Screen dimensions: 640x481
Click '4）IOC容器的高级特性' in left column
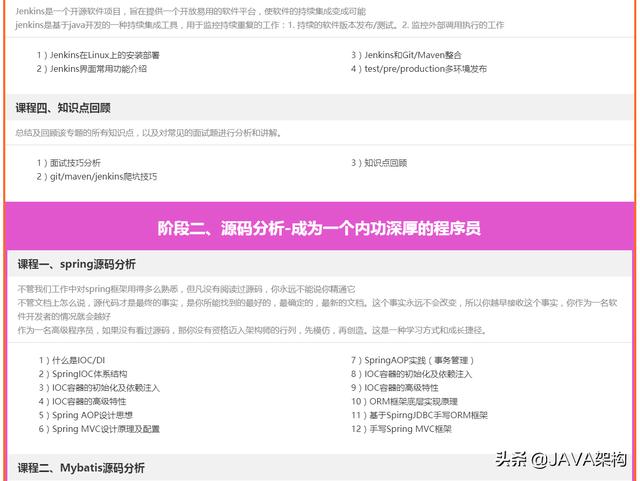(82, 401)
